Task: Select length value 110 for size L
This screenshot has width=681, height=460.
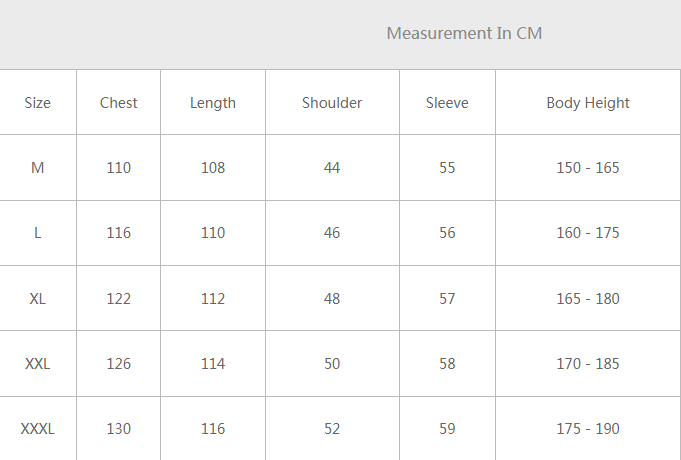Action: click(x=213, y=233)
